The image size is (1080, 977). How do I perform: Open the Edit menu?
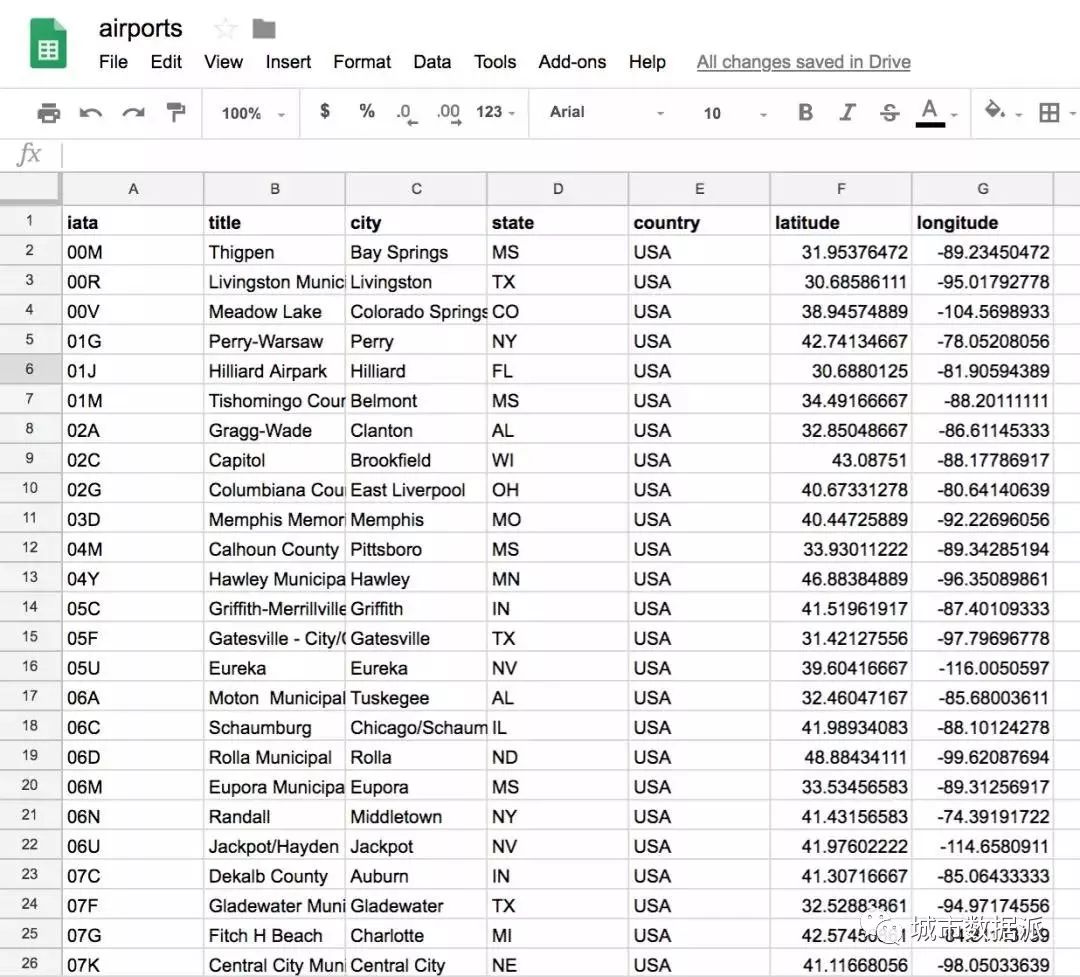(x=166, y=62)
